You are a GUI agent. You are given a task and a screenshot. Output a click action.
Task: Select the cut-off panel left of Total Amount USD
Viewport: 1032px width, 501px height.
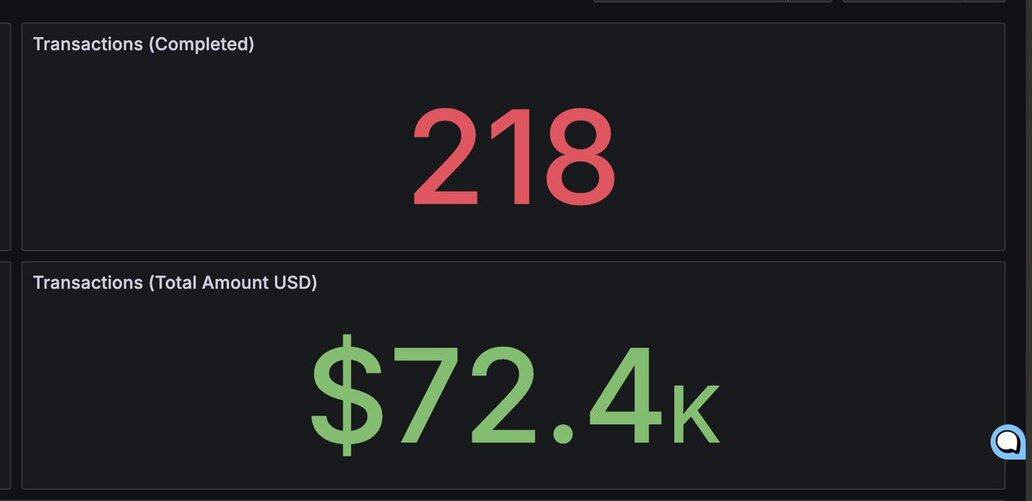pyautogui.click(x=5, y=375)
